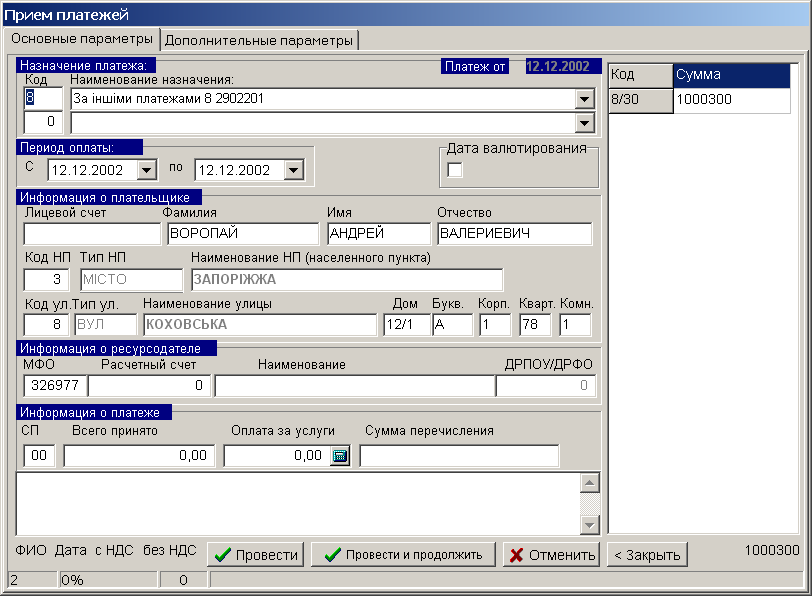This screenshot has width=812, height=596.
Task: Click the Дом field with 12/1
Action: pos(407,325)
